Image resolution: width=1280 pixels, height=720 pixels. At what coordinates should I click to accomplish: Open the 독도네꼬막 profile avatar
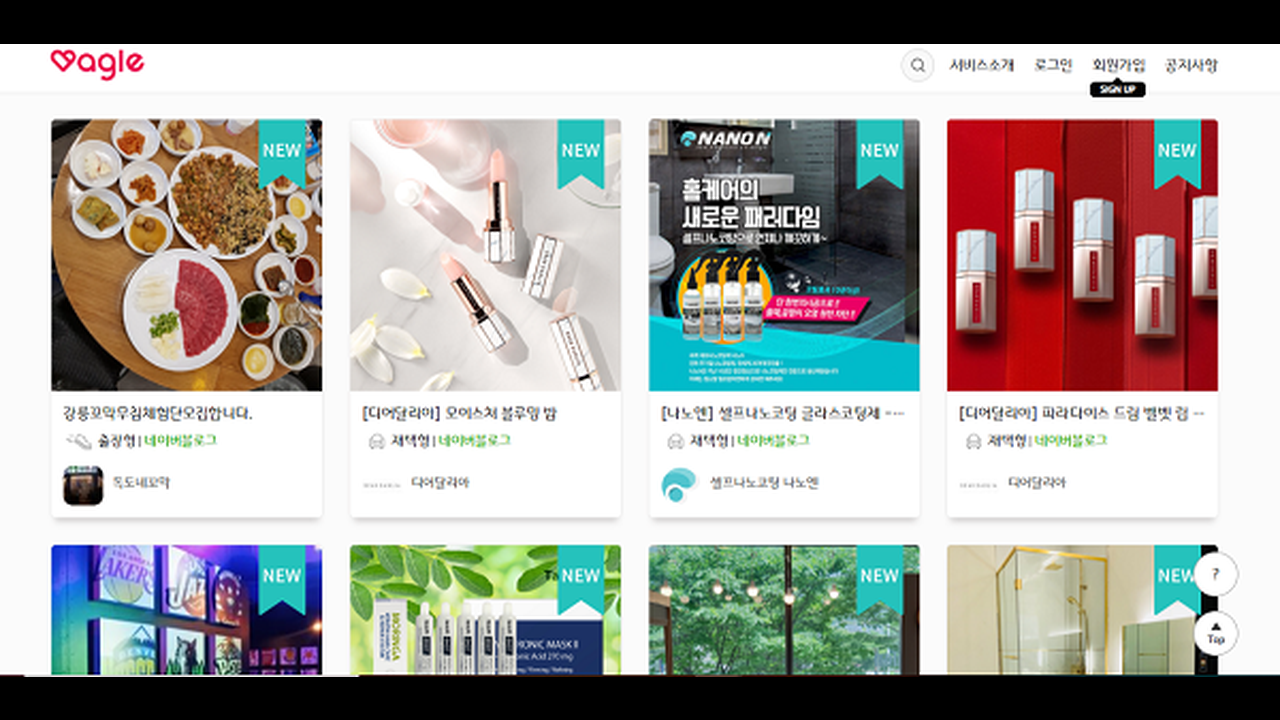tap(83, 485)
